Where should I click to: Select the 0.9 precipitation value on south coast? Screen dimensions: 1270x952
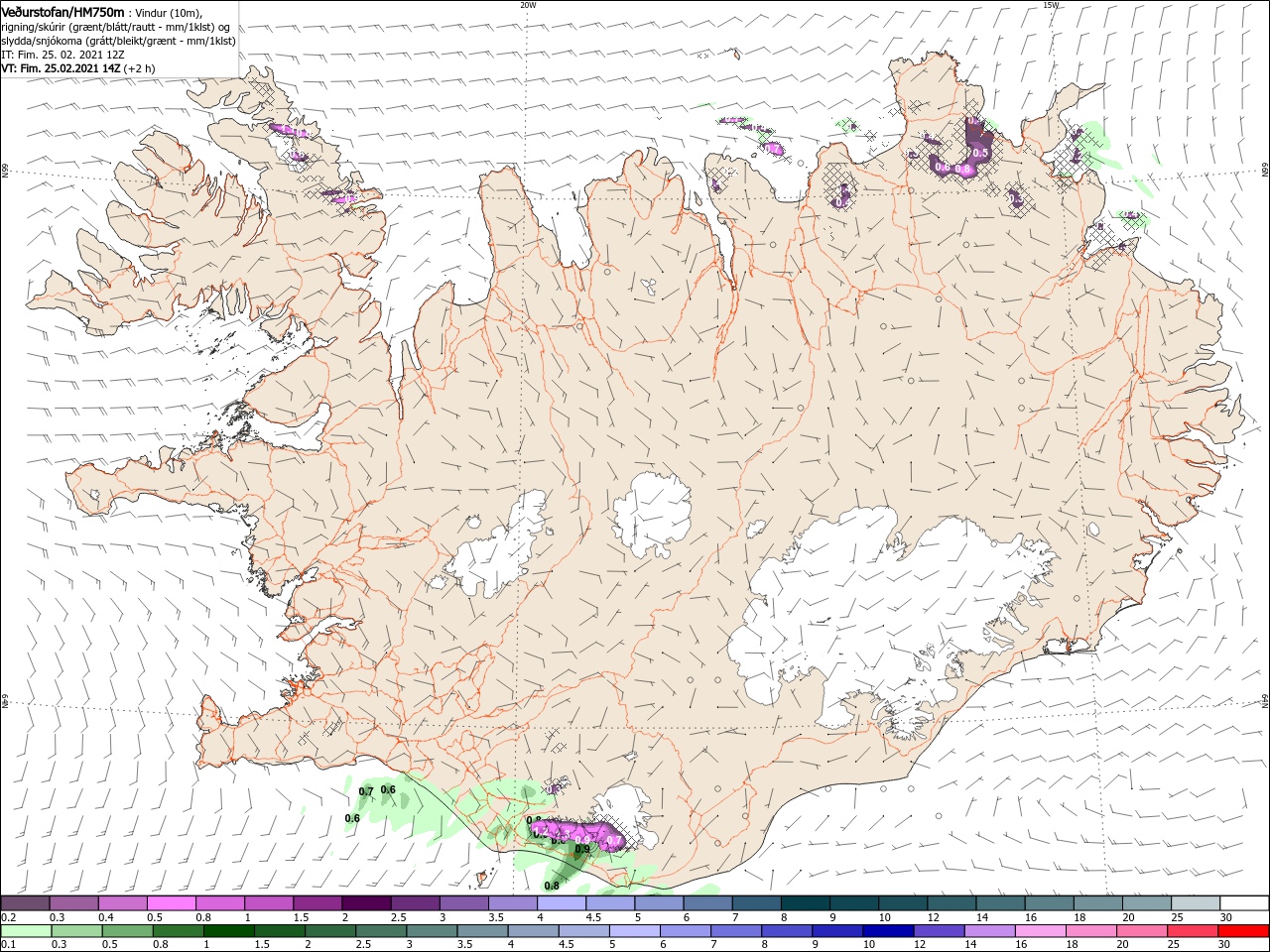point(582,849)
